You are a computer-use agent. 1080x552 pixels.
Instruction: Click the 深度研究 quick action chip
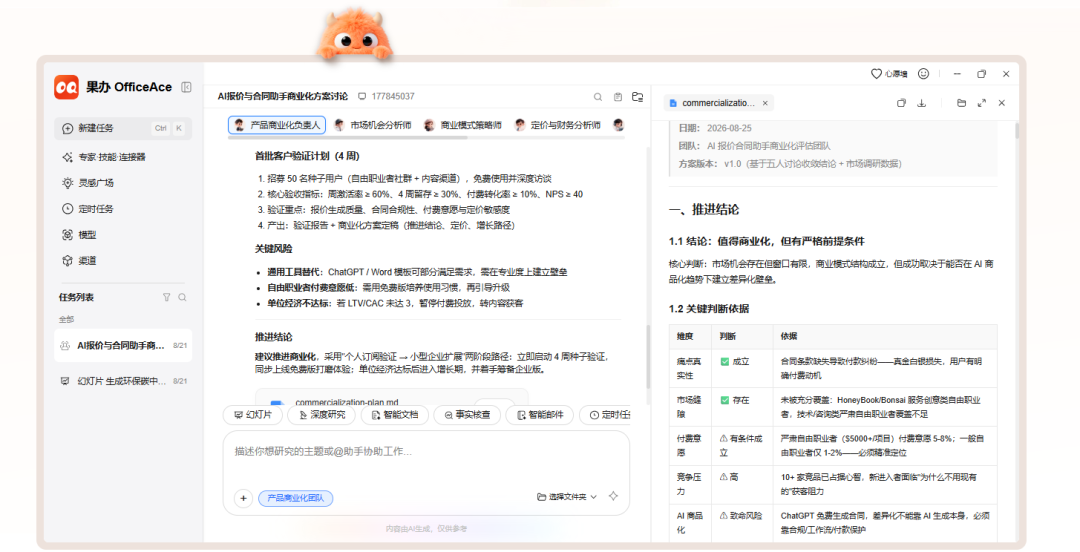322,415
